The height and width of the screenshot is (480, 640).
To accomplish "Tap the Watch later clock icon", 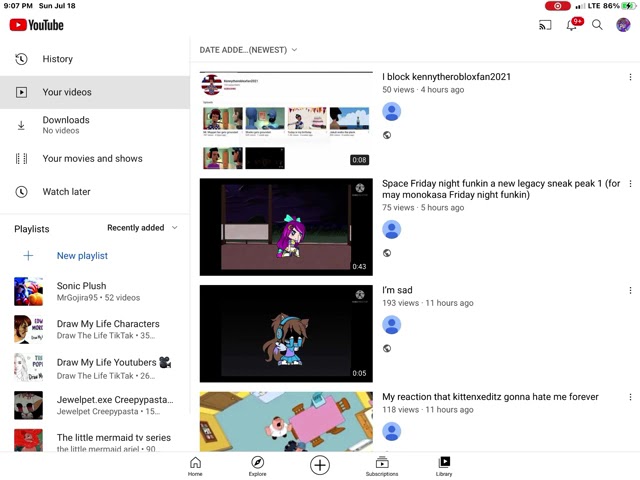I will (21, 192).
